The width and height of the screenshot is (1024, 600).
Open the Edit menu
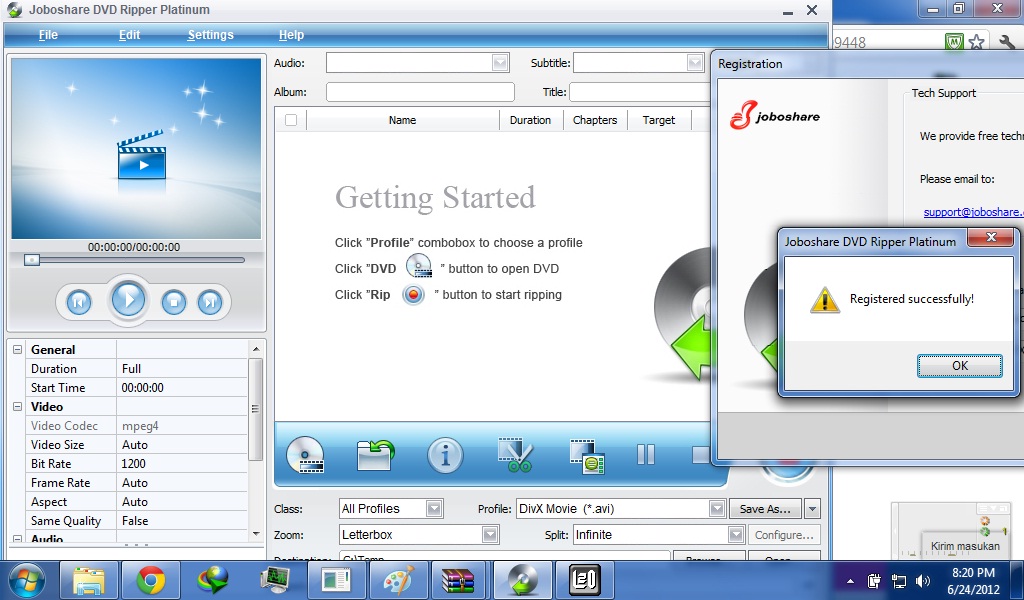coord(129,35)
